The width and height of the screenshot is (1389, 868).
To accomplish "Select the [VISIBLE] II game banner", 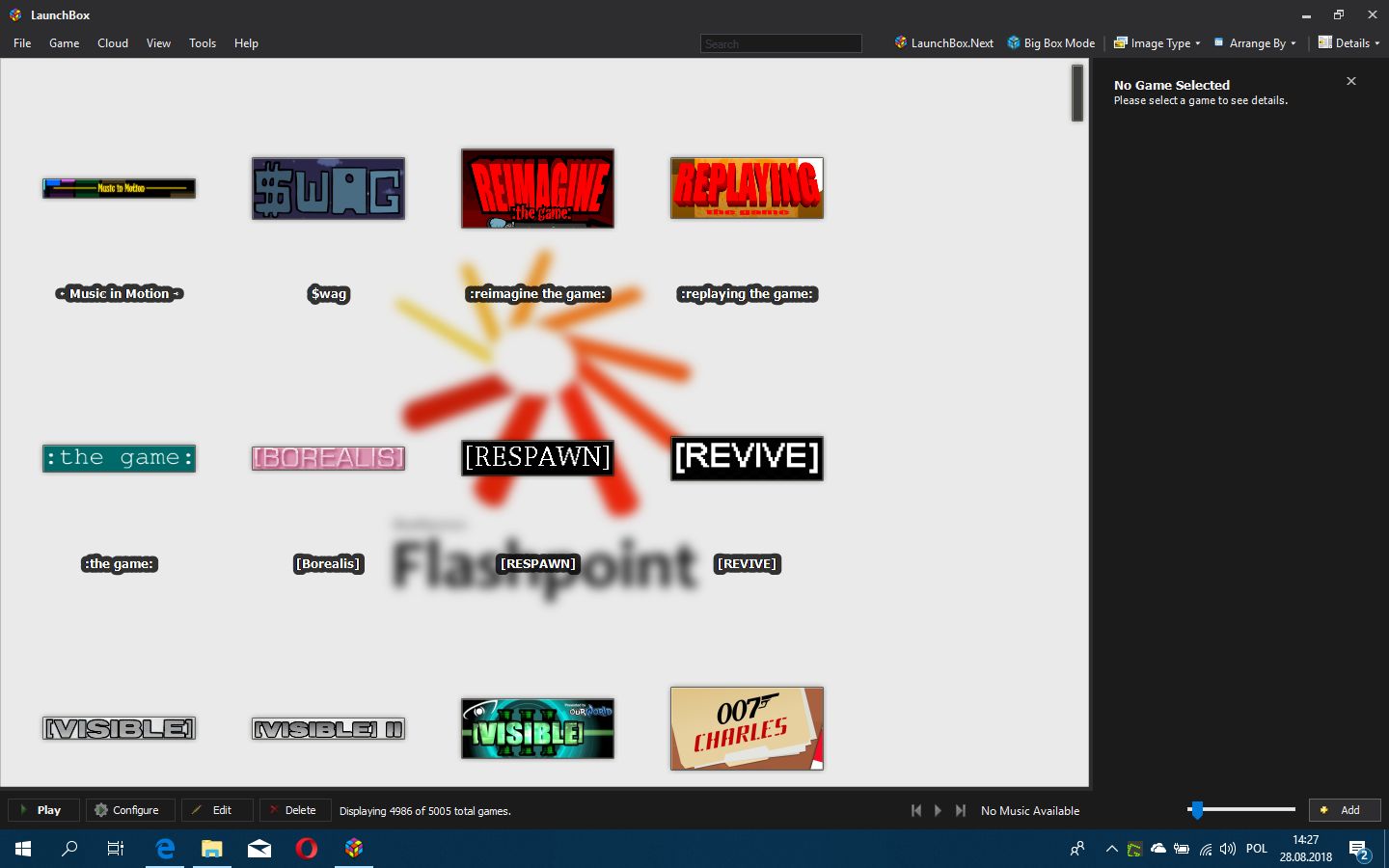I will [328, 728].
